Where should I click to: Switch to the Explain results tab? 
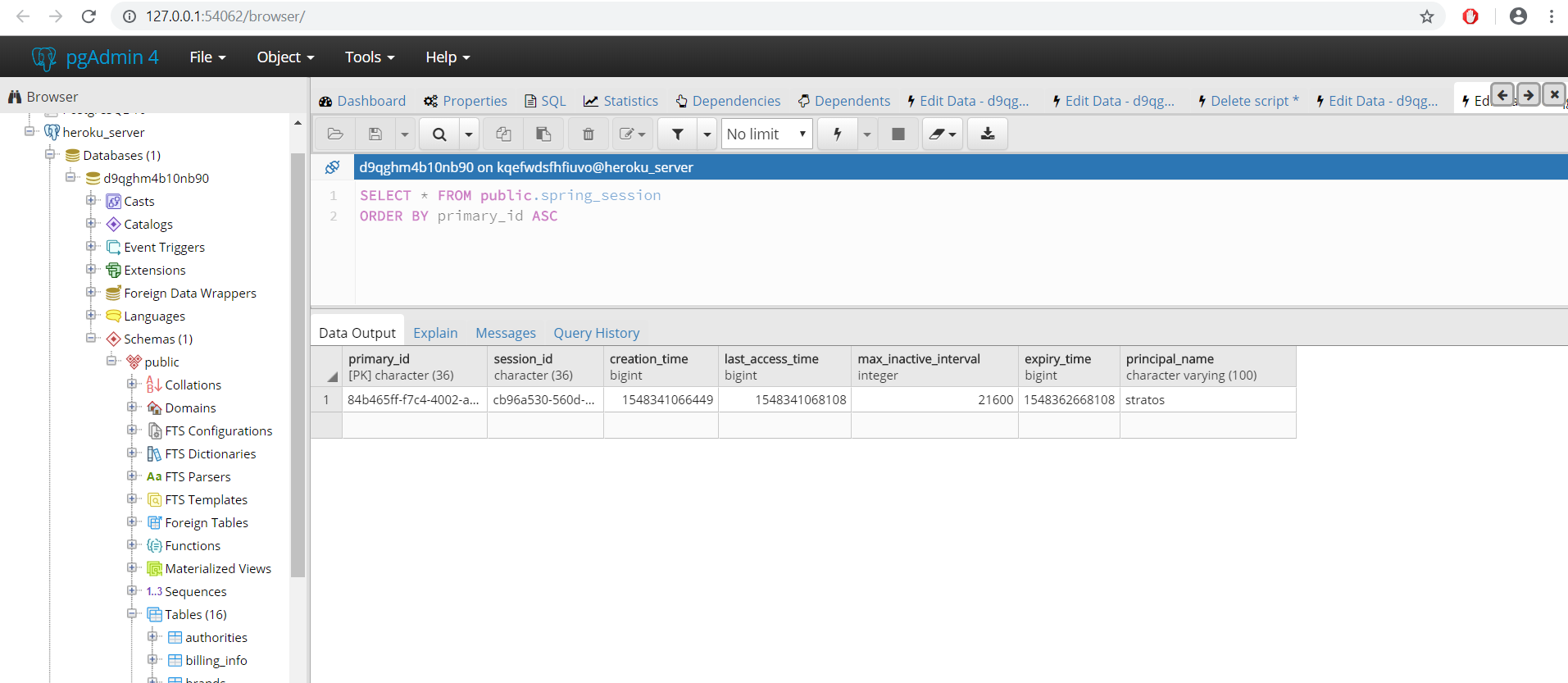tap(435, 333)
